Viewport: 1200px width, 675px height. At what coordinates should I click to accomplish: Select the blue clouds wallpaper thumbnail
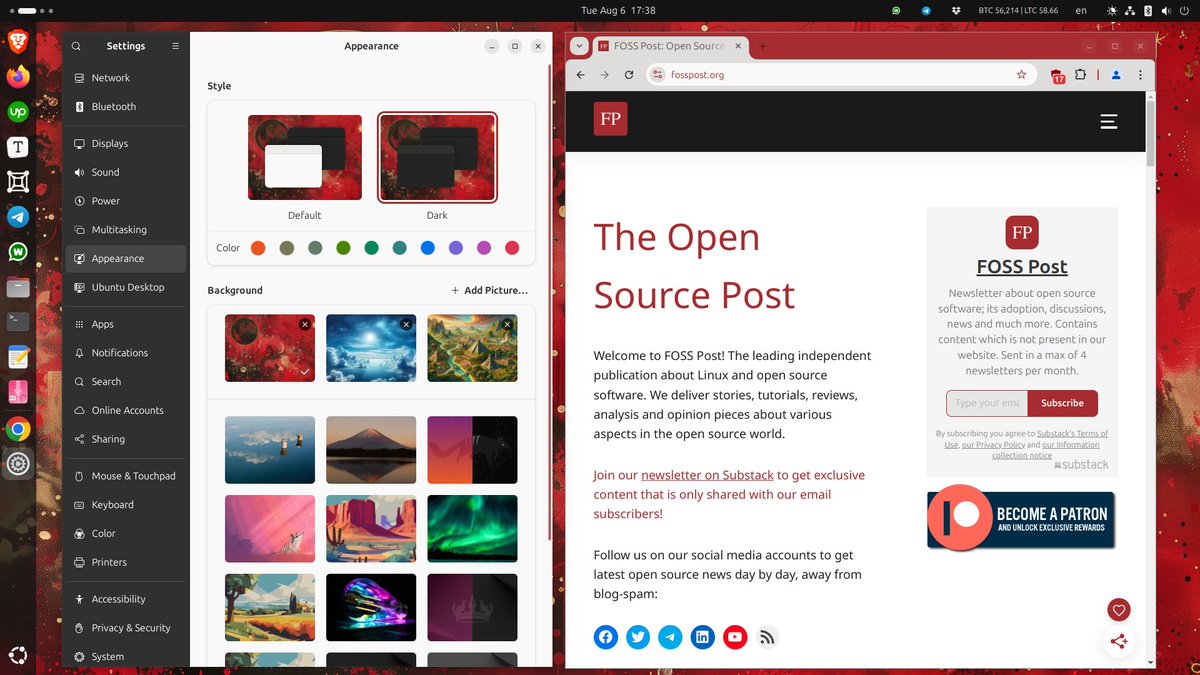pyautogui.click(x=371, y=348)
